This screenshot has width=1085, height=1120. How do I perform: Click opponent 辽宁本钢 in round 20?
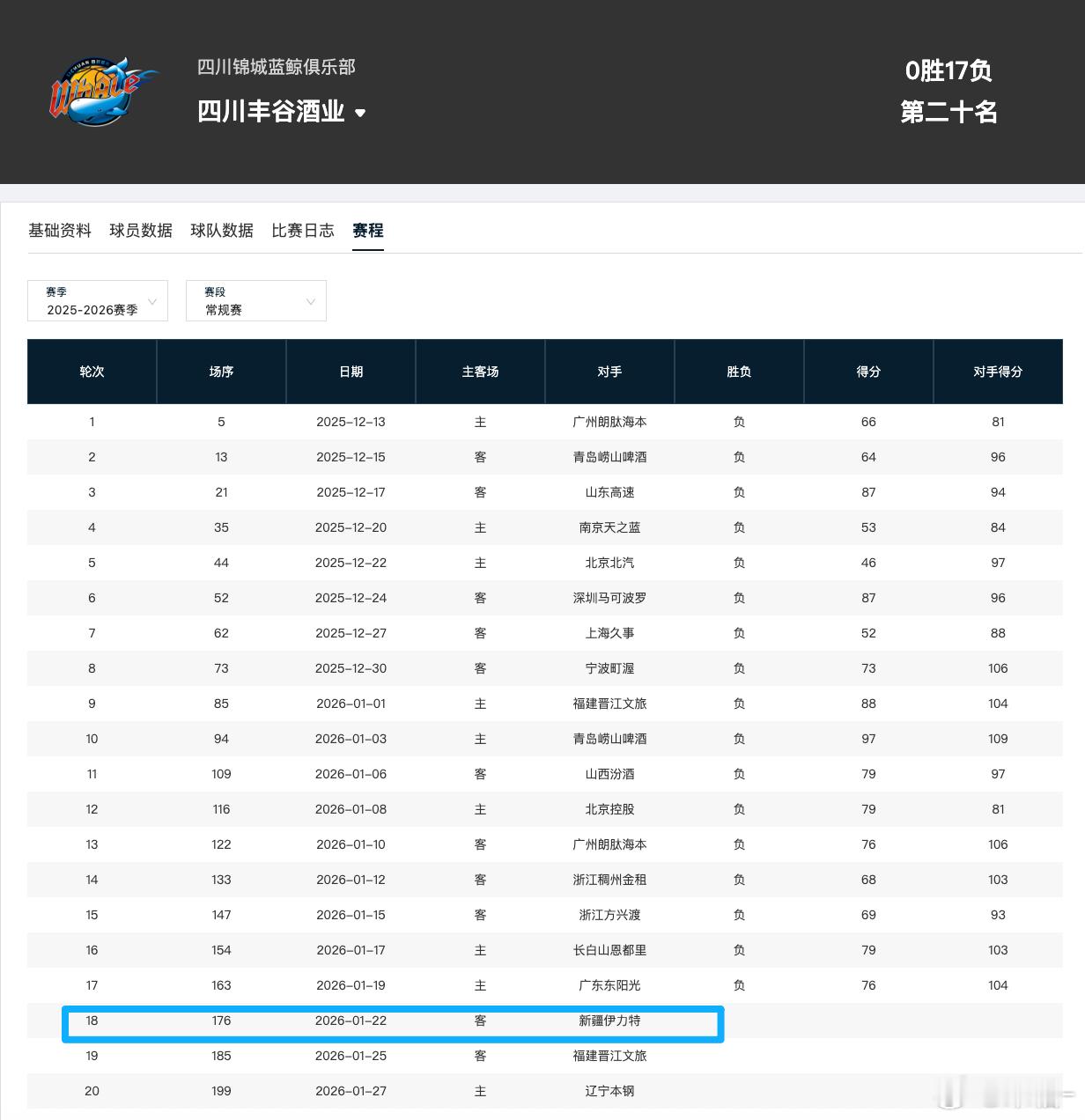609,1091
